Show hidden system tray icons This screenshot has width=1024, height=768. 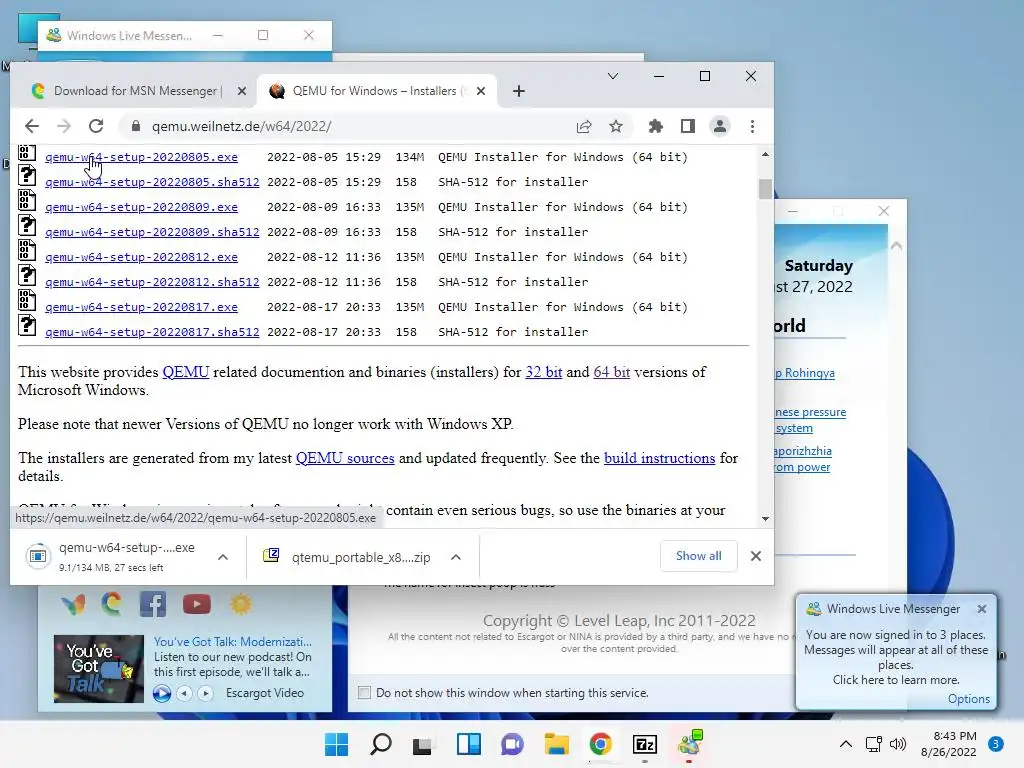(846, 744)
